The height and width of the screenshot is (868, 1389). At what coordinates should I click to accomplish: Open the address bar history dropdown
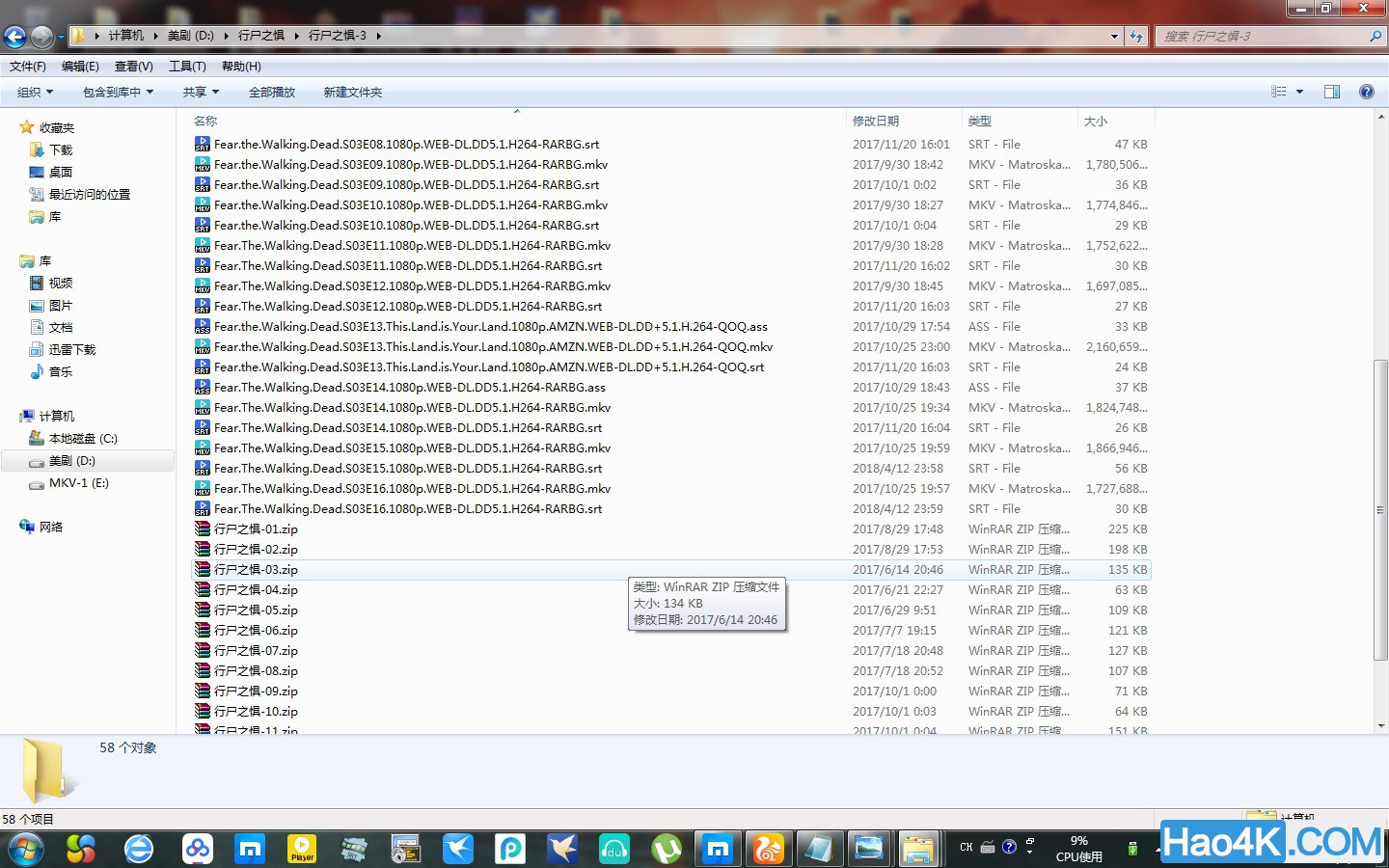1115,36
